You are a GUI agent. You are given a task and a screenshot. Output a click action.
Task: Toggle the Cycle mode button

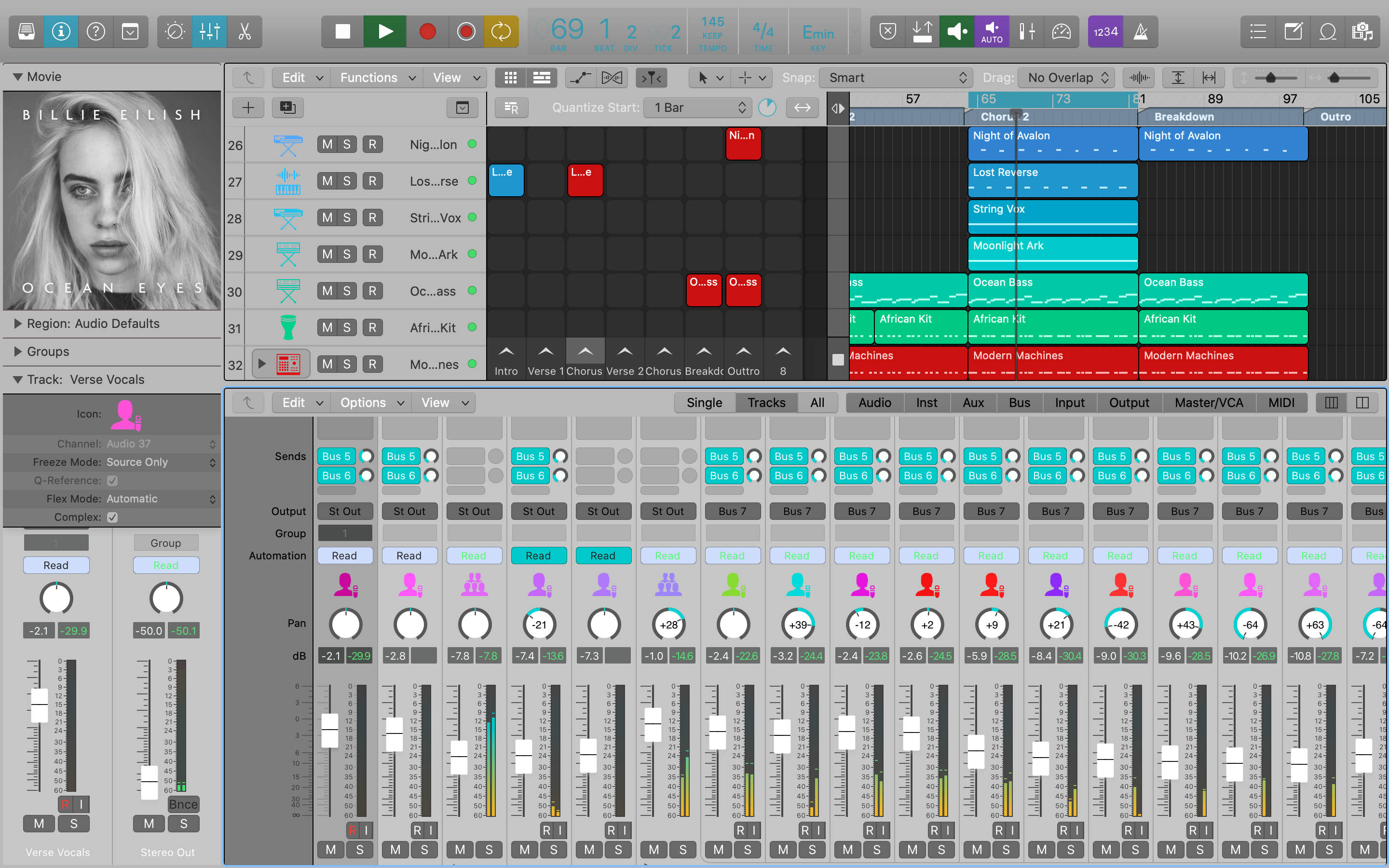coord(501,31)
